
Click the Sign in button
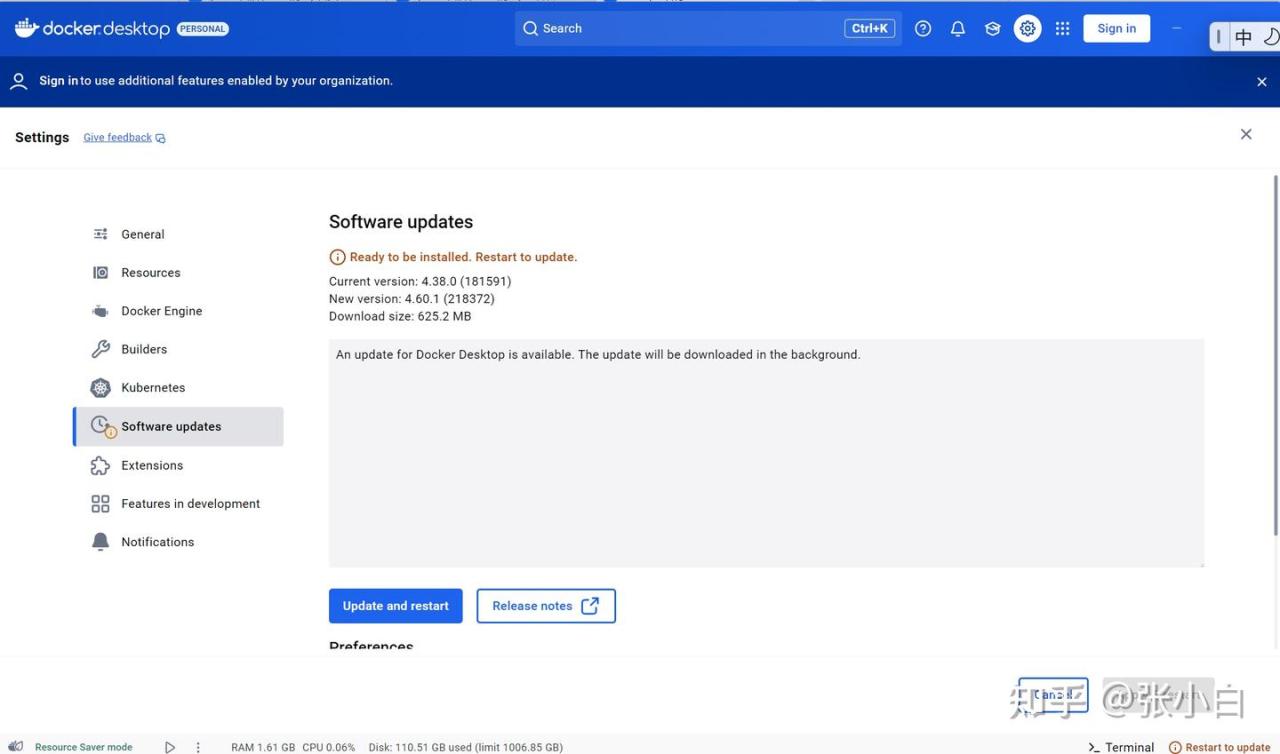point(1116,29)
